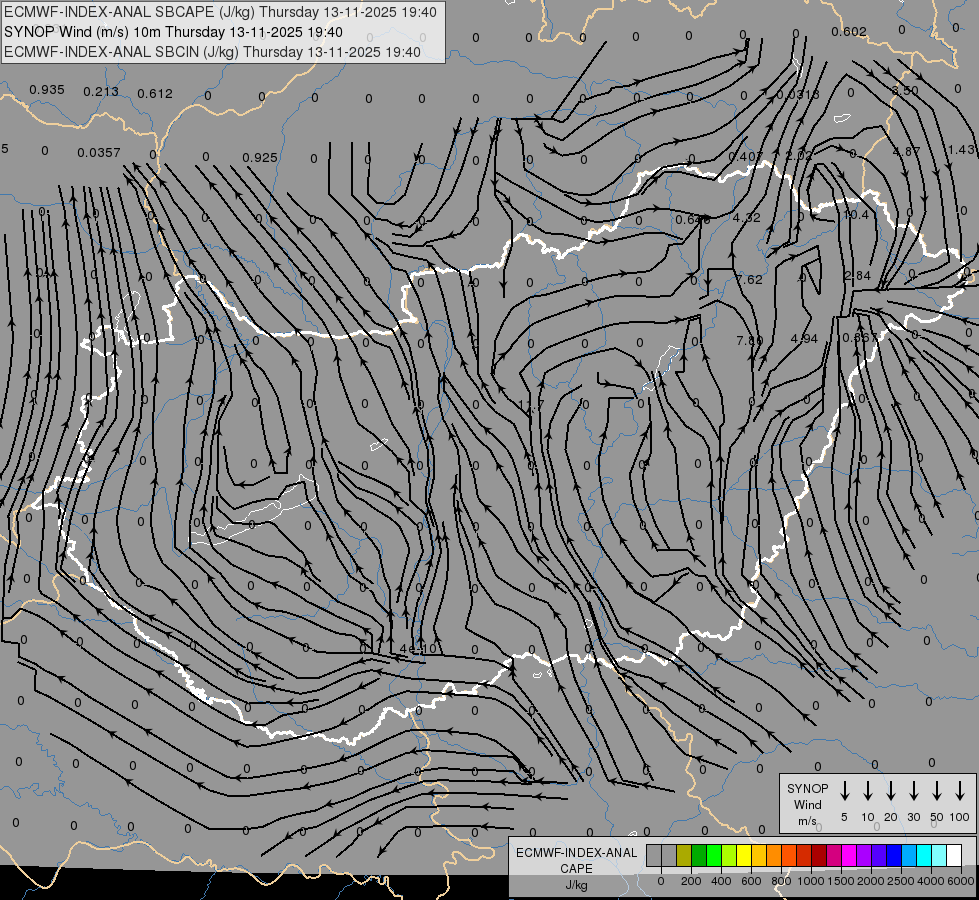The image size is (979, 900).
Task: Click the J/kg unit label in legend
Action: (576, 885)
